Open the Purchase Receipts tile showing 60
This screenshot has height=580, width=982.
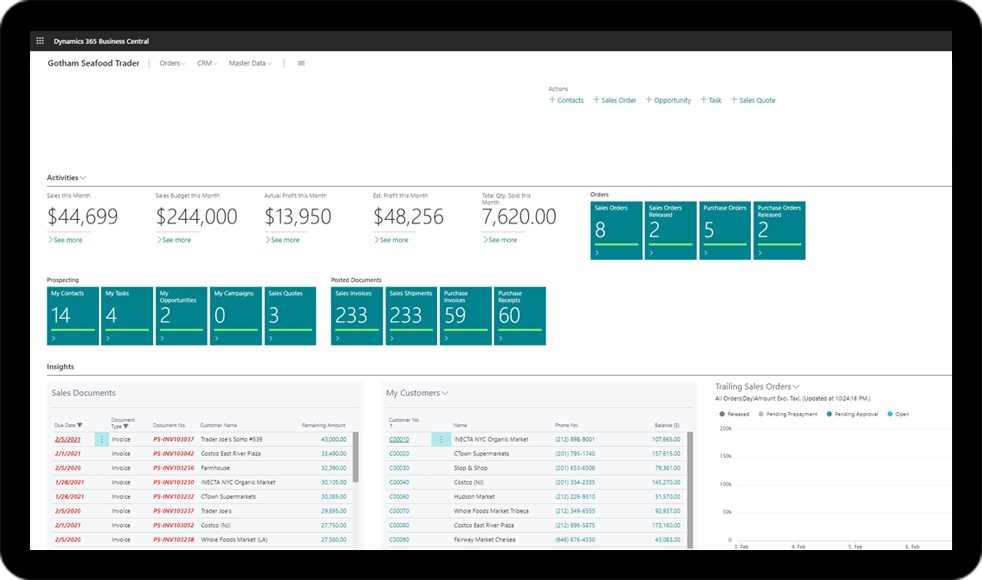click(520, 316)
